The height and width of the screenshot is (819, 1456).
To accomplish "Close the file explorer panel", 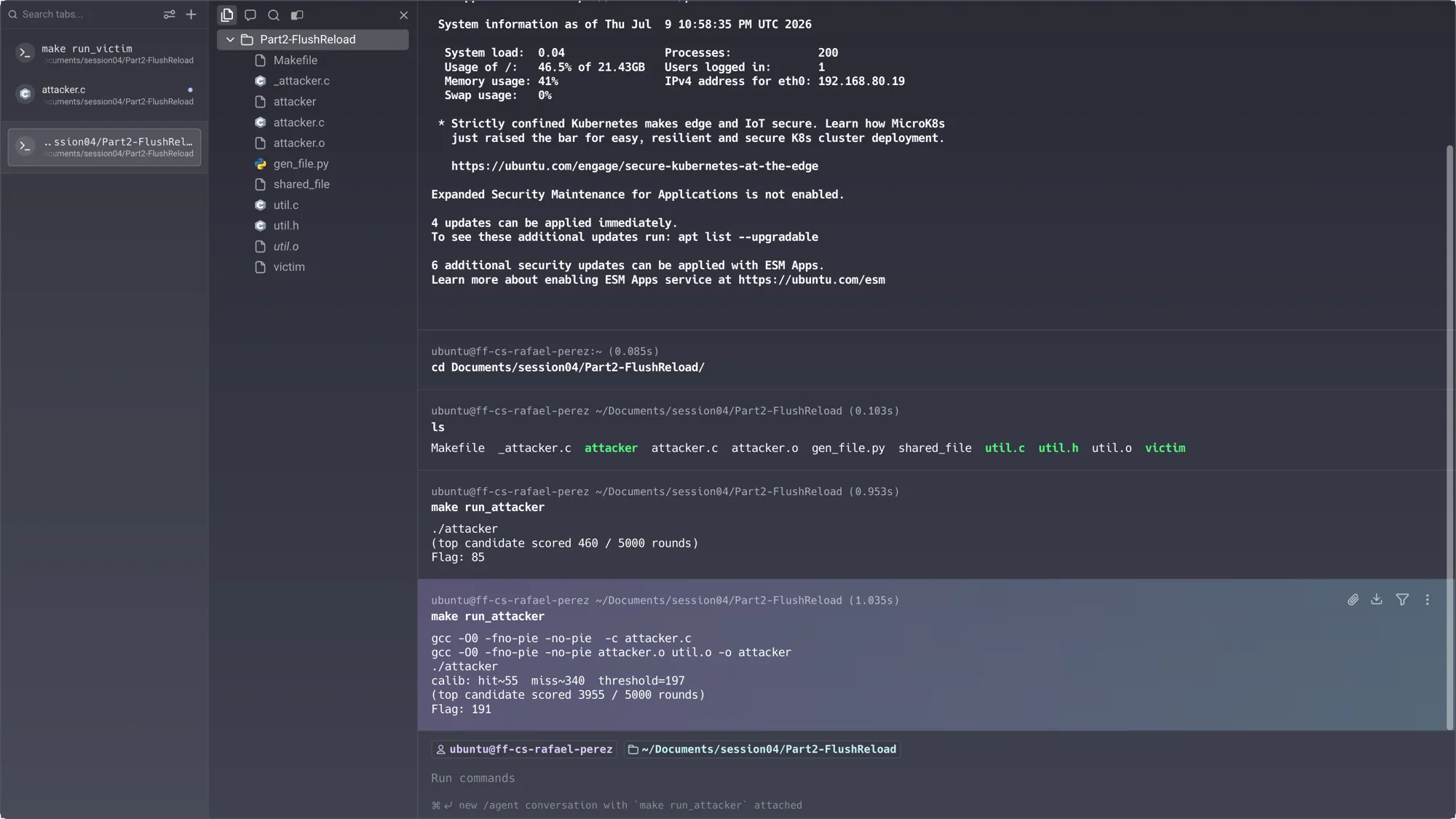I will [x=404, y=15].
